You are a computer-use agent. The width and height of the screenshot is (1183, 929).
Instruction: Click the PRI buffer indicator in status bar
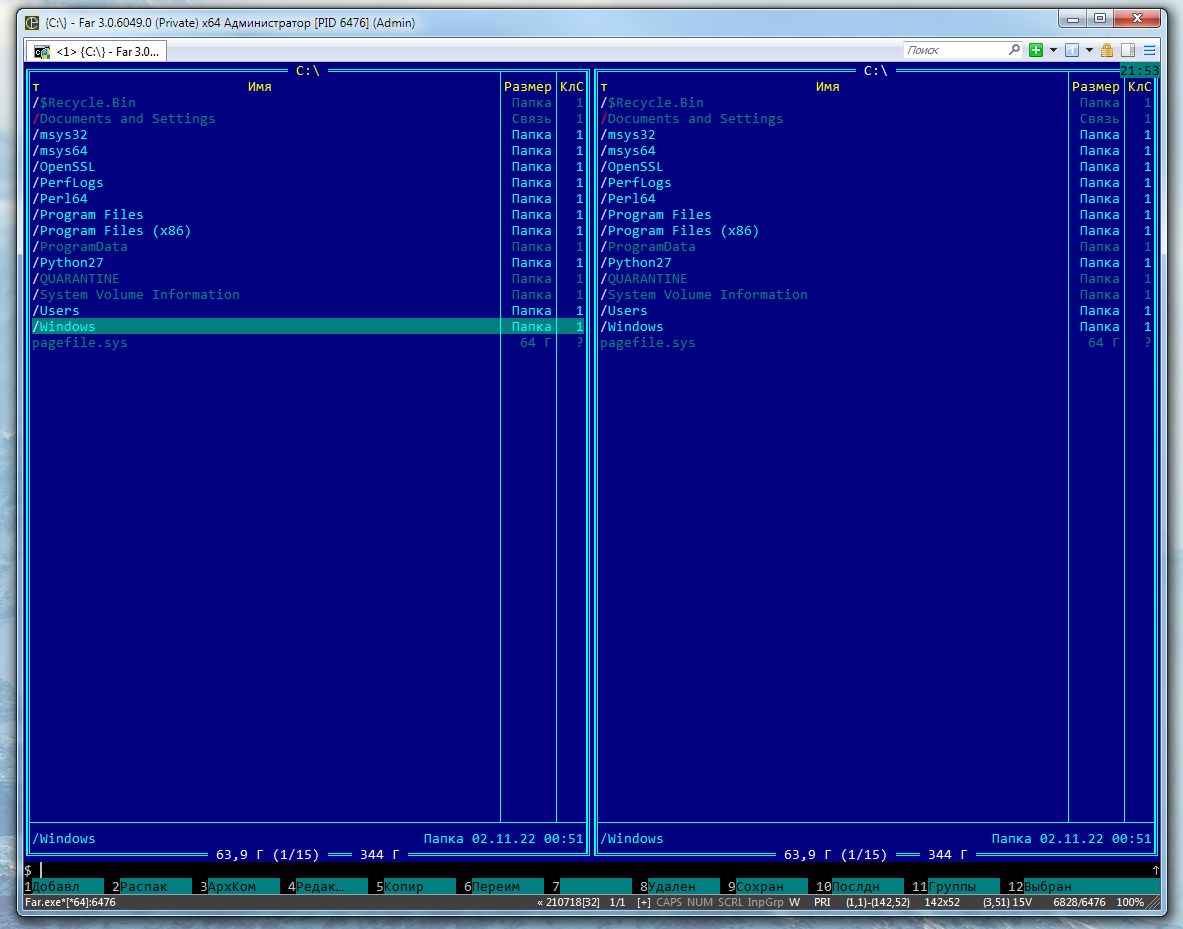[x=822, y=902]
